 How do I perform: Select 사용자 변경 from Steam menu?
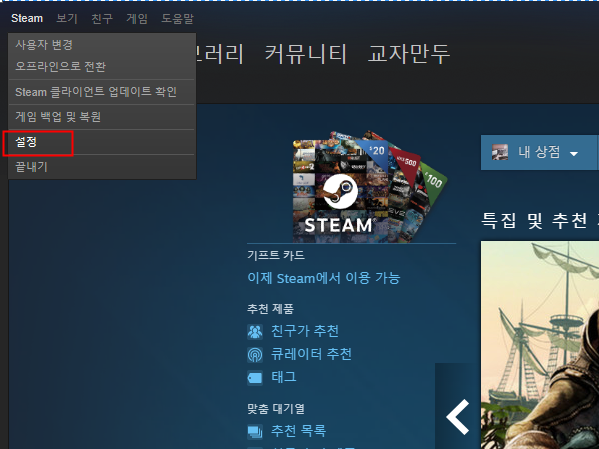coord(102,45)
